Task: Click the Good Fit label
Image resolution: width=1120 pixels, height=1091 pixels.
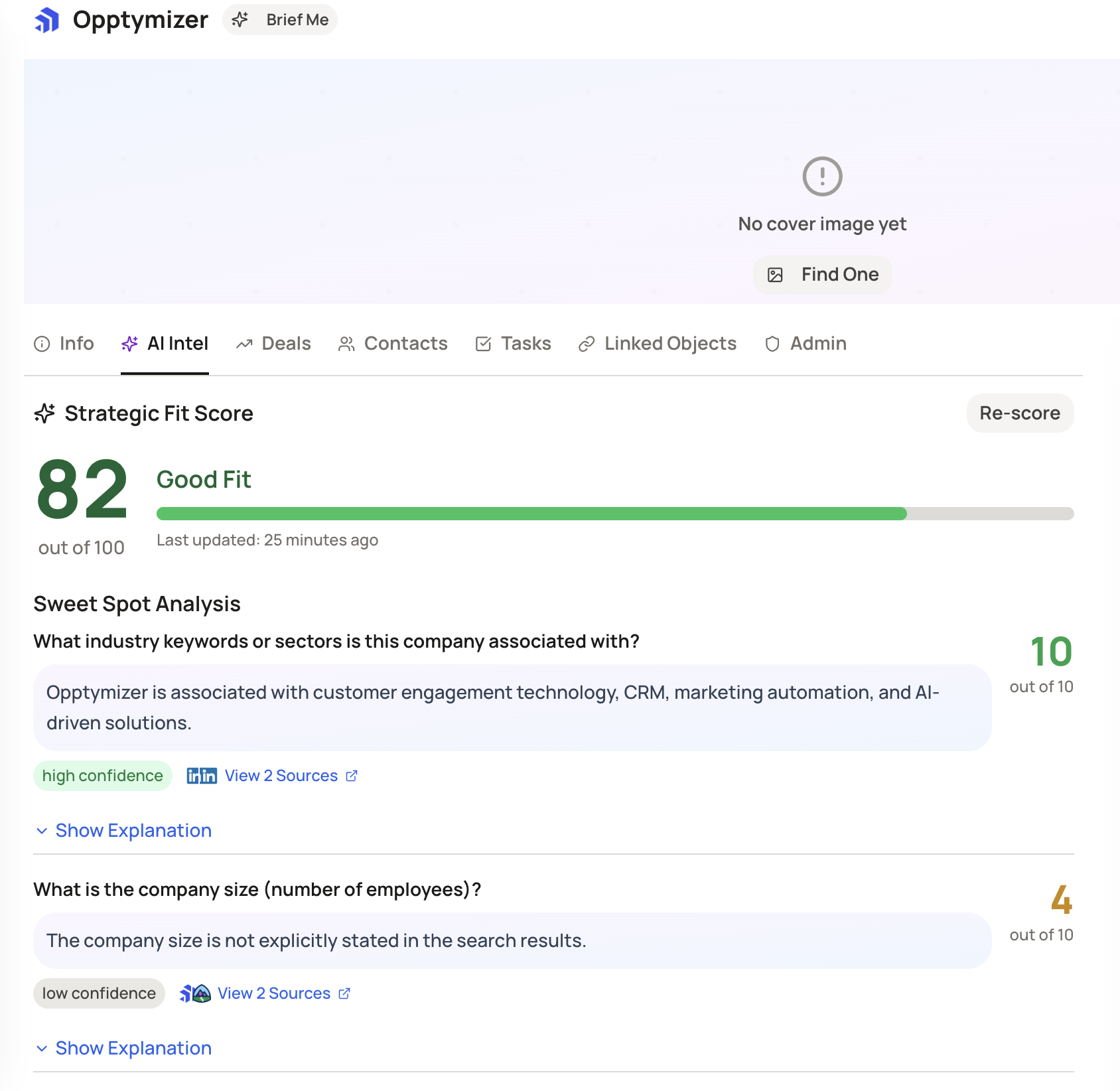Action: [x=204, y=480]
